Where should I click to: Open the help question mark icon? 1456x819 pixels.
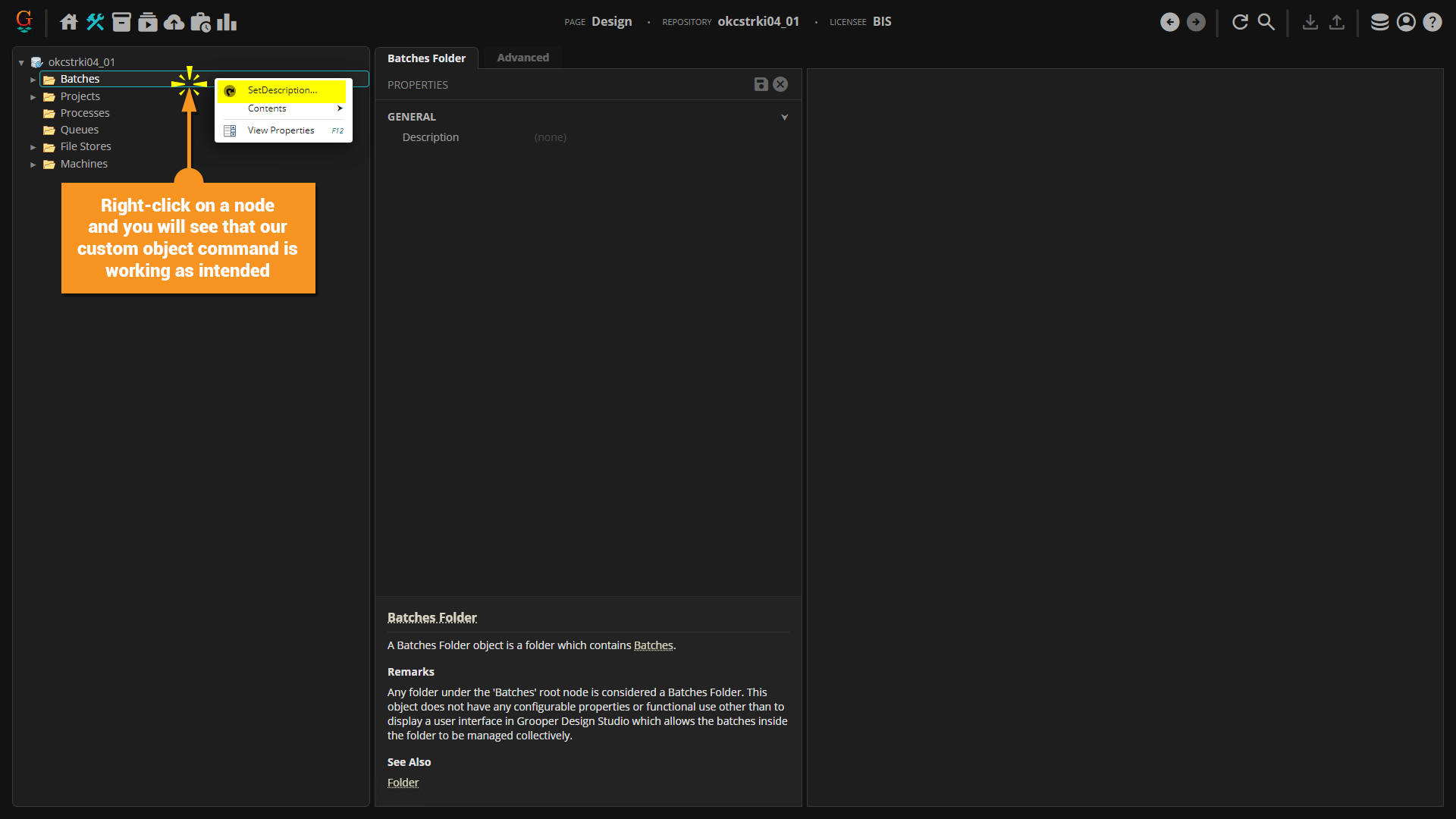[1432, 22]
